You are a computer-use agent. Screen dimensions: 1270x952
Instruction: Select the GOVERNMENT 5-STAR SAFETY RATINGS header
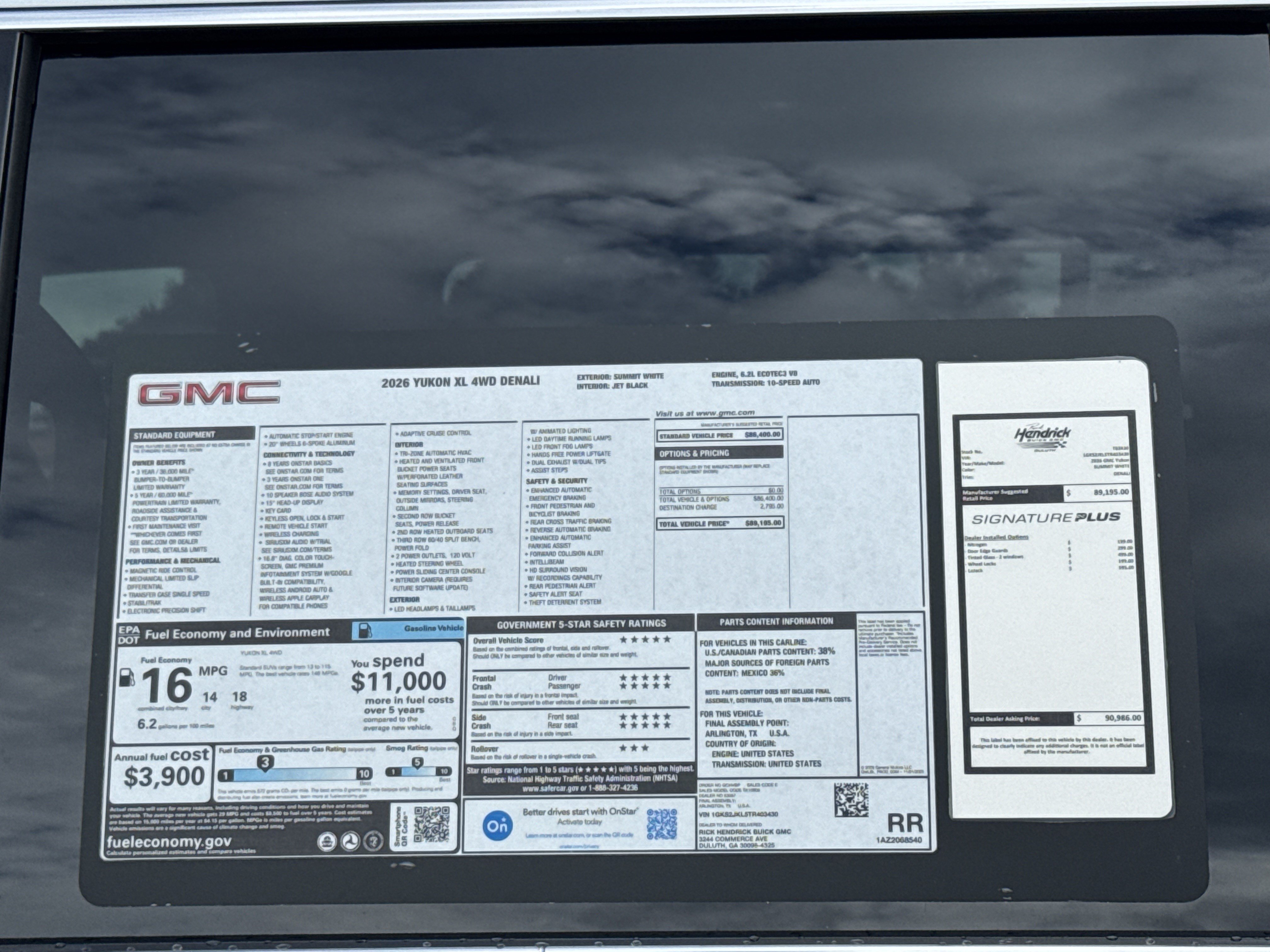[581, 624]
